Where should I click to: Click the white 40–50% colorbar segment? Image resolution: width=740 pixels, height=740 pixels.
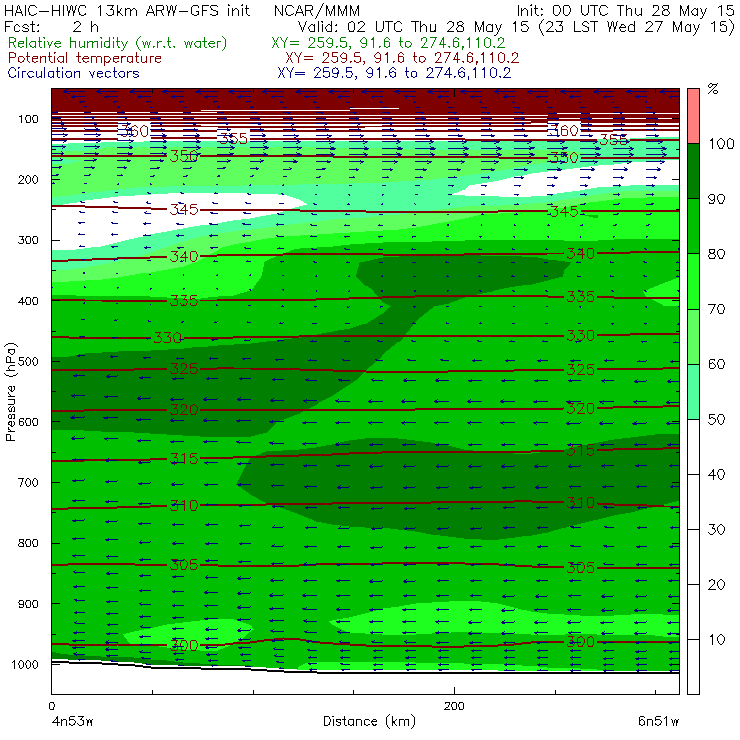pyautogui.click(x=693, y=446)
